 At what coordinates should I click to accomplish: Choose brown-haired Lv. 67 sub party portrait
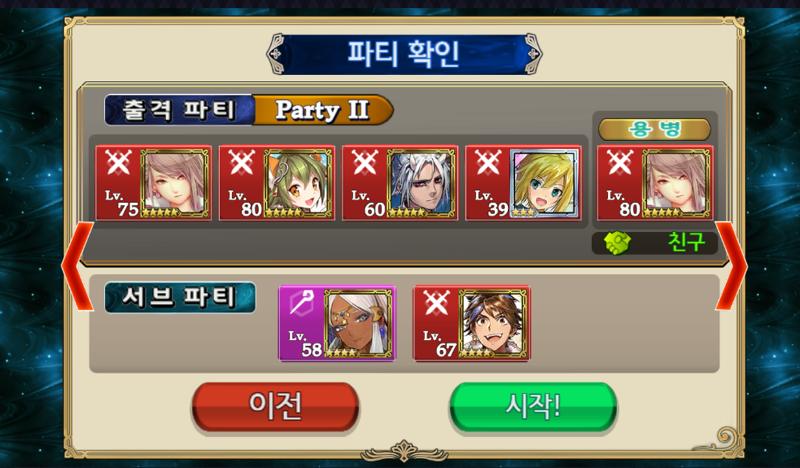[493, 324]
